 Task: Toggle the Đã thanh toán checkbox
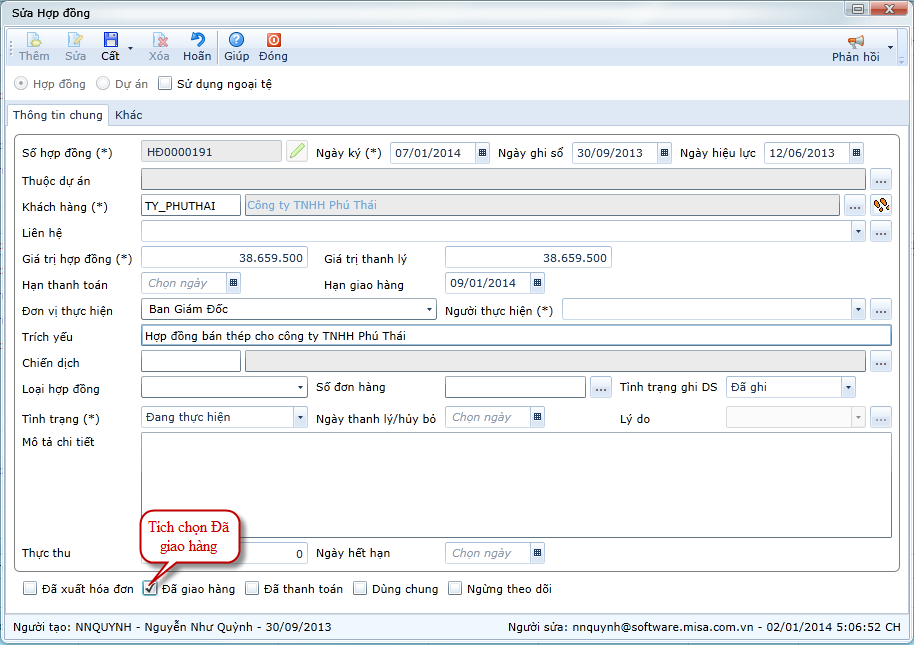coord(252,589)
